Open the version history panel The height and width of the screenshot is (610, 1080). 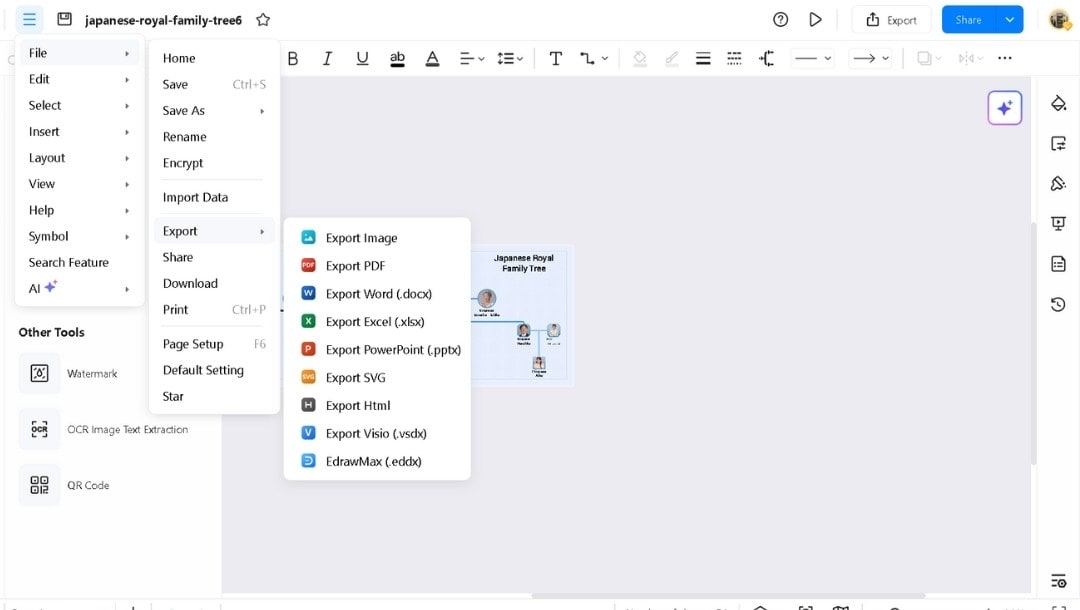(1058, 304)
